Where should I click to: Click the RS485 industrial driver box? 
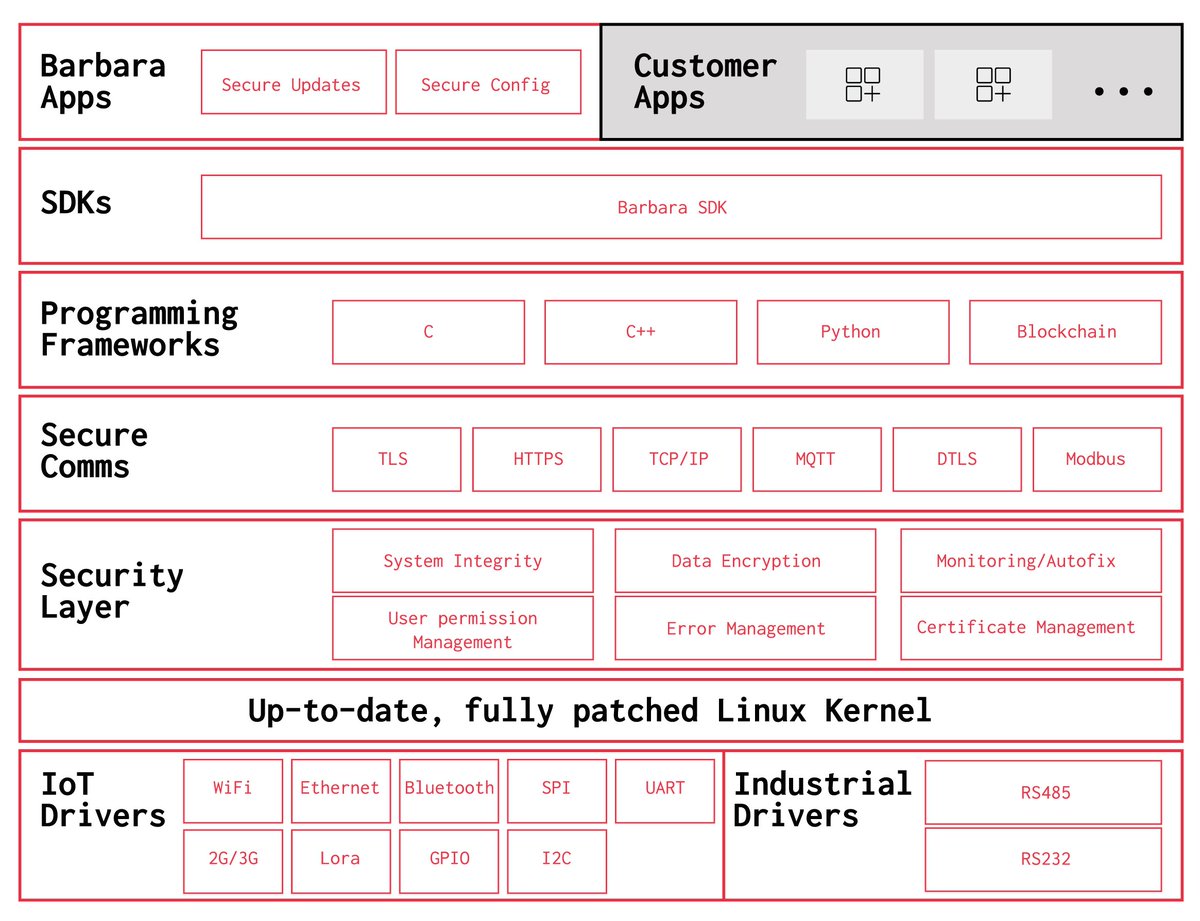point(1043,792)
